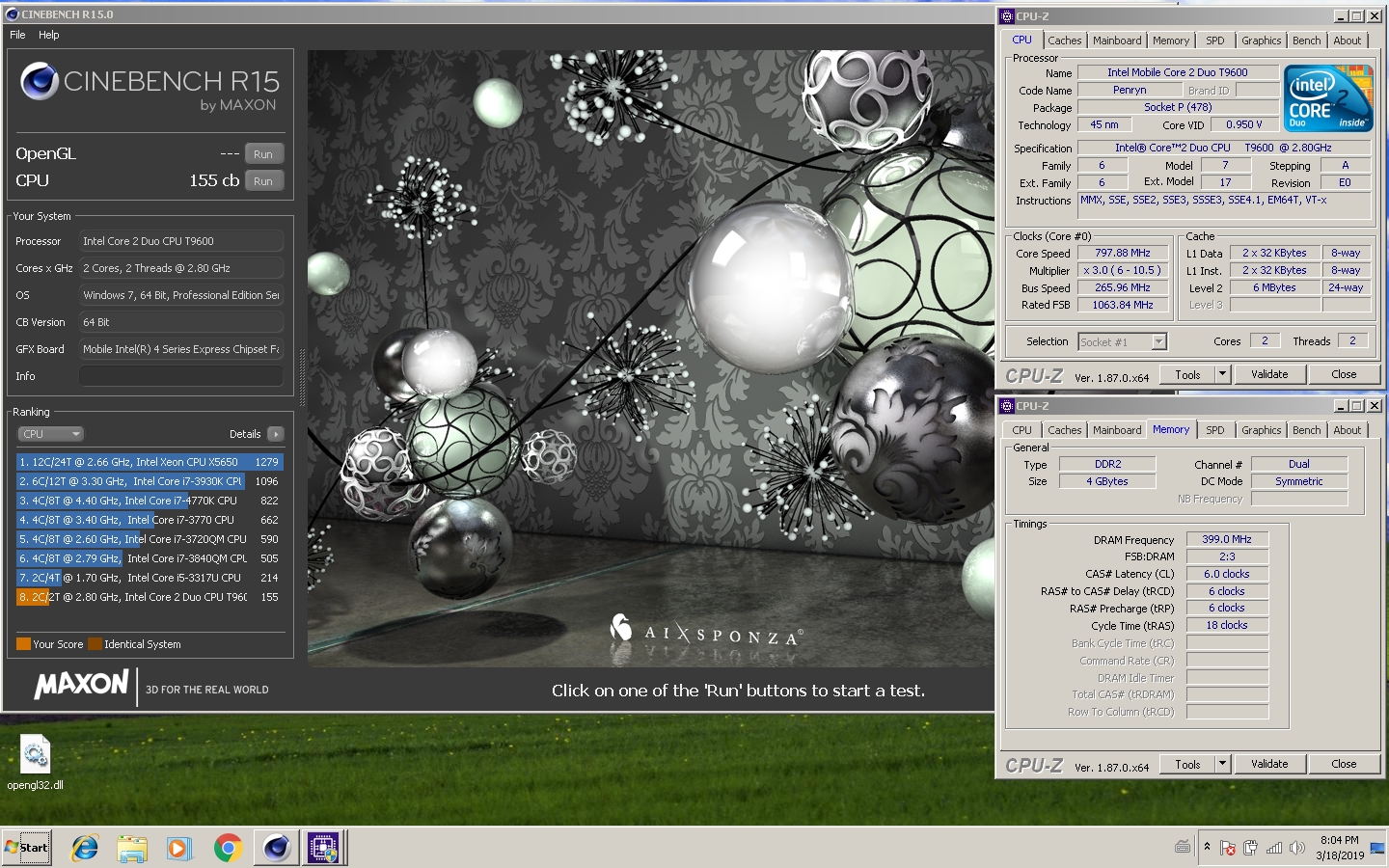Image resolution: width=1389 pixels, height=868 pixels.
Task: Switch to Cinebench via its taskbar icon
Action: point(276,848)
